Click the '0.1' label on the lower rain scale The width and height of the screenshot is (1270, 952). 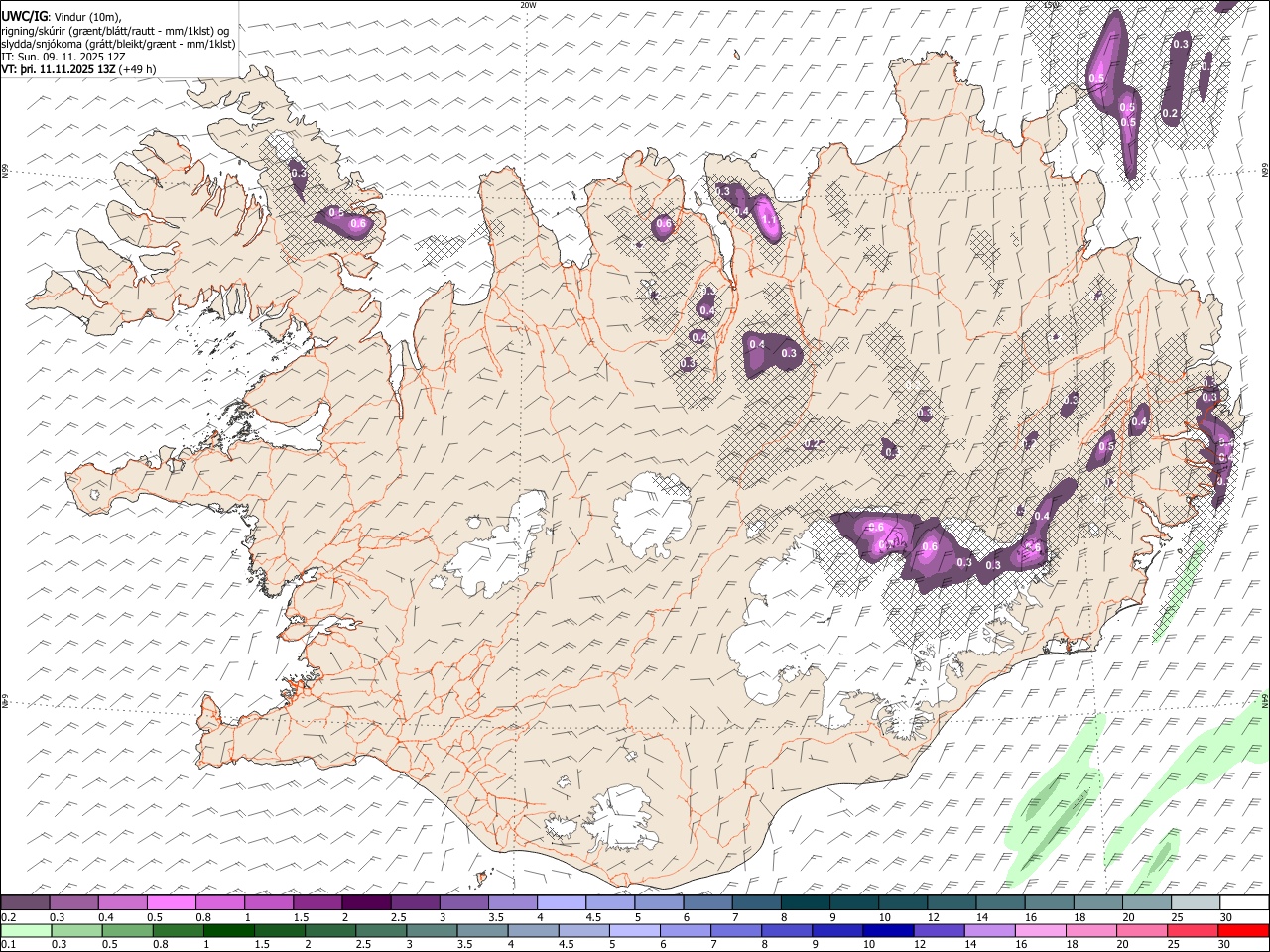click(10, 945)
